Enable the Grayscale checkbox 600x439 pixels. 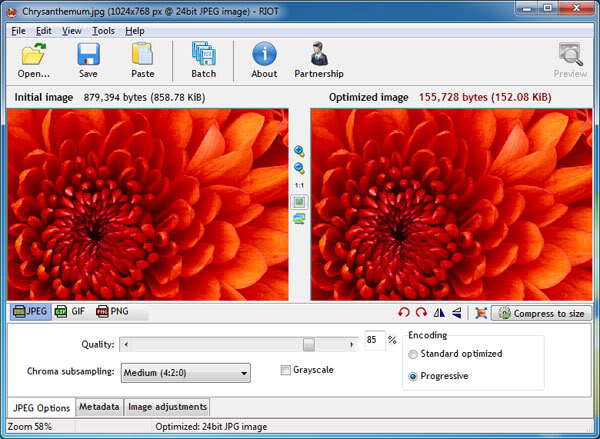pyautogui.click(x=286, y=370)
